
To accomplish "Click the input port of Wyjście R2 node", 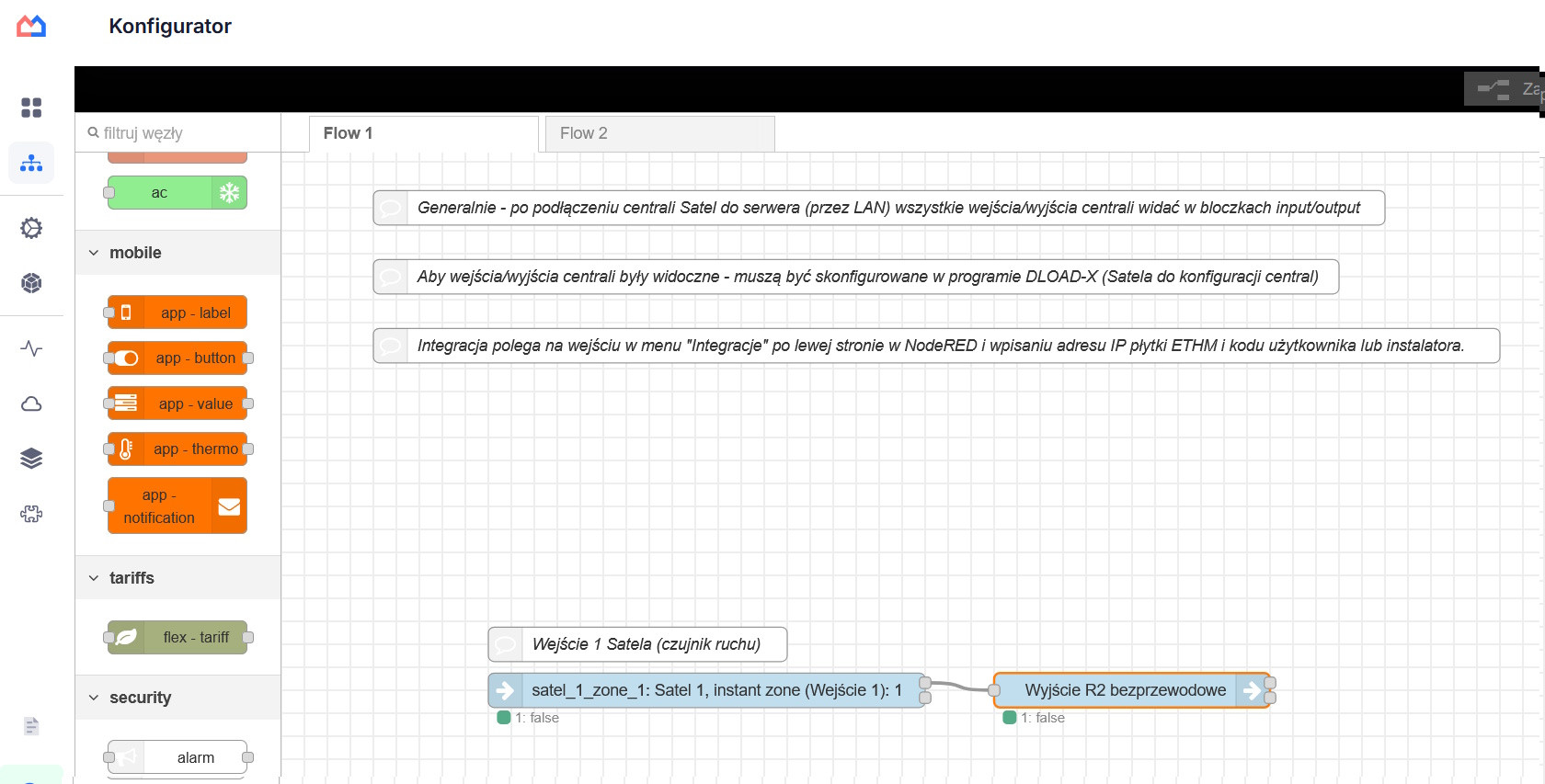I will [x=994, y=690].
